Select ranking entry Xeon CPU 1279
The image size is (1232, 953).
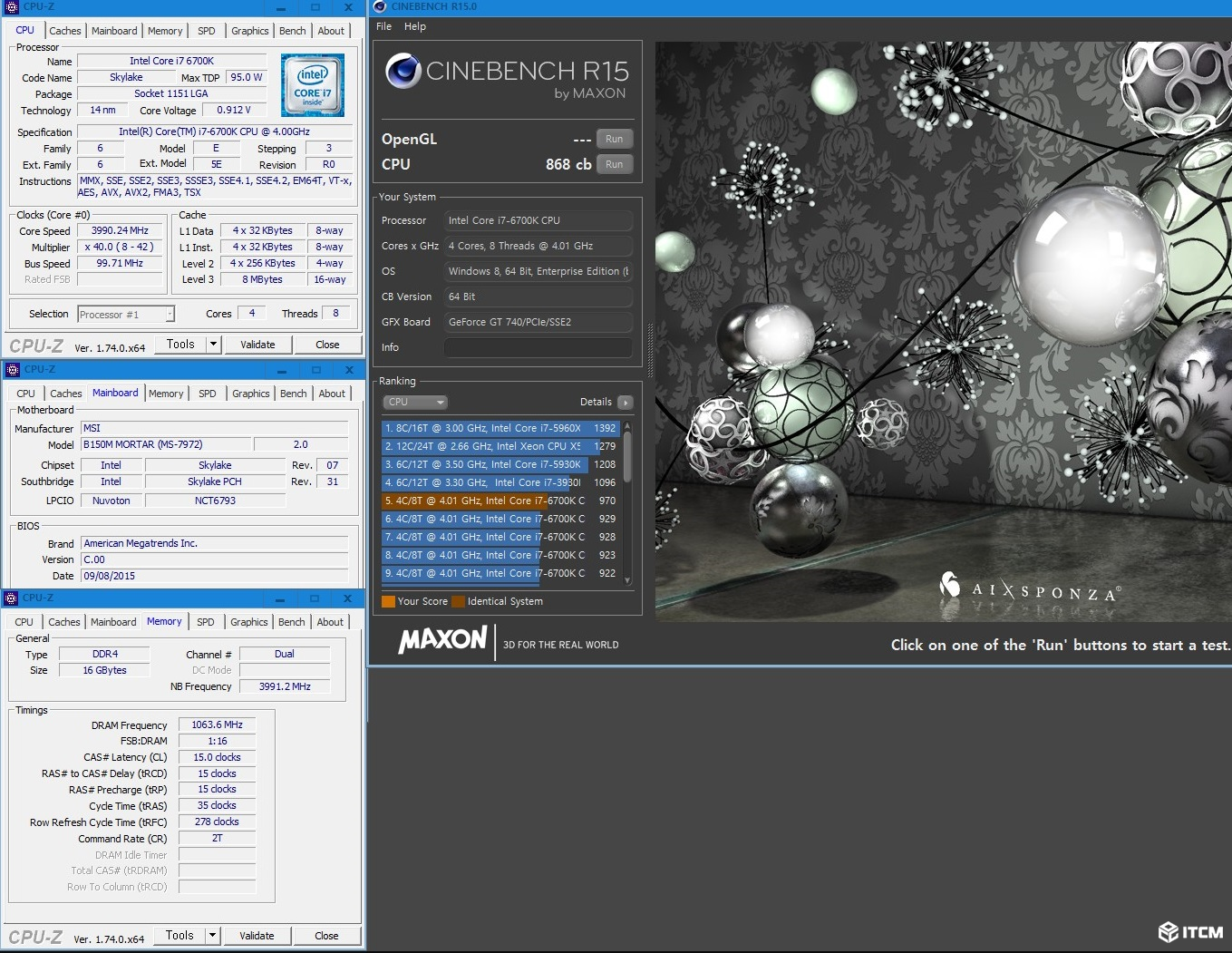coord(500,446)
